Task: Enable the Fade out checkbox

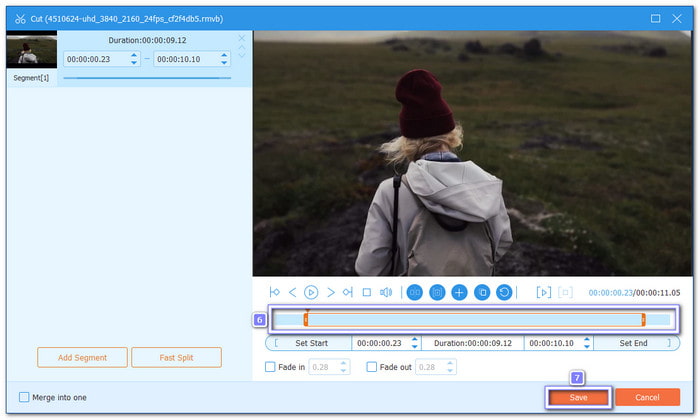Action: click(x=372, y=367)
